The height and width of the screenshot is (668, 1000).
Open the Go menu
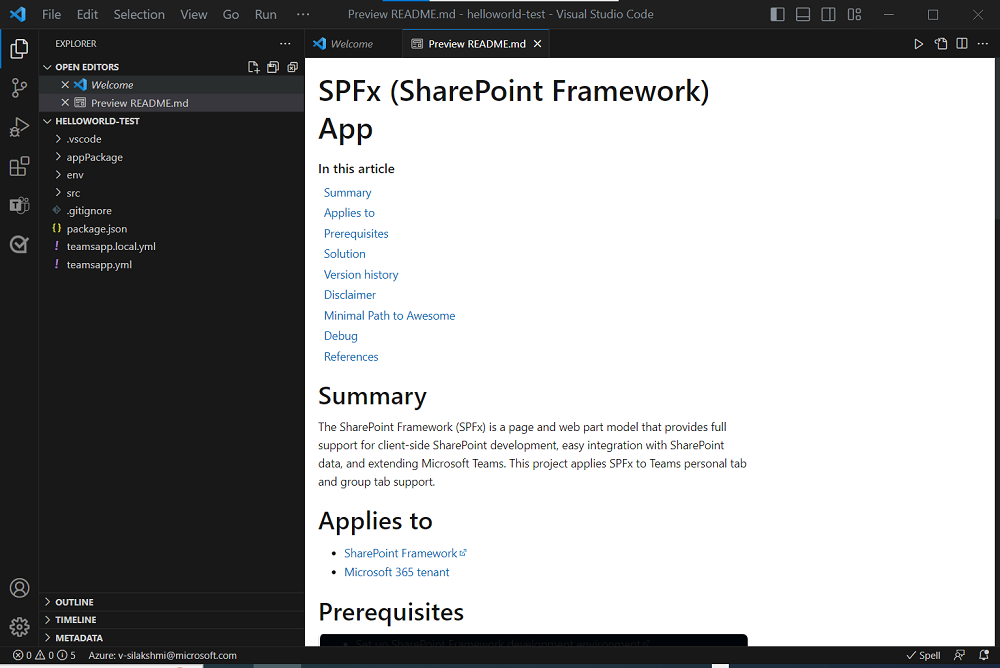coord(231,14)
